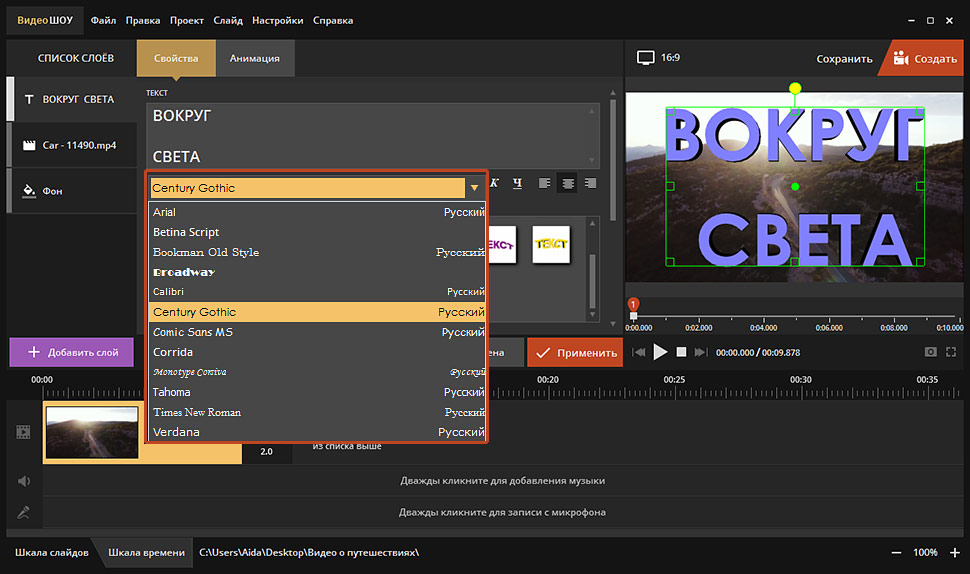Select the Car - 11490.mp4 video layer

[71, 145]
